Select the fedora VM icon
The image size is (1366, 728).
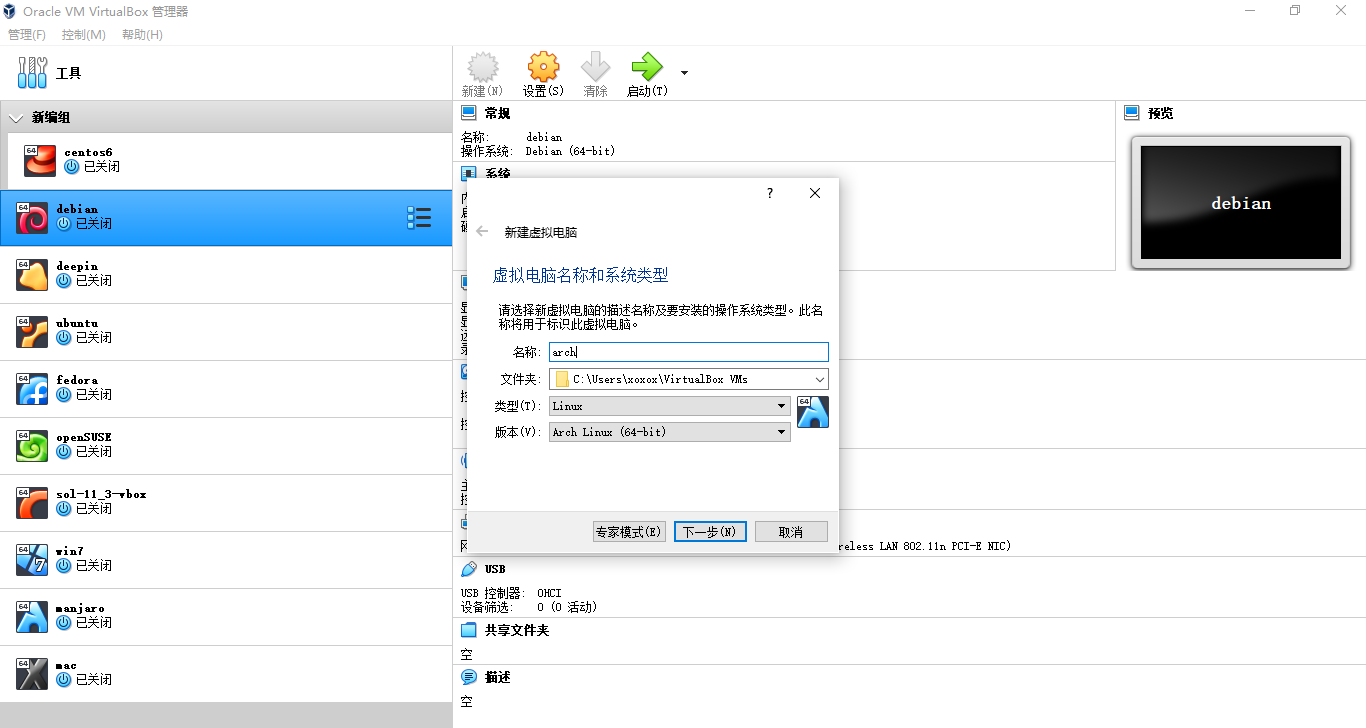32,389
